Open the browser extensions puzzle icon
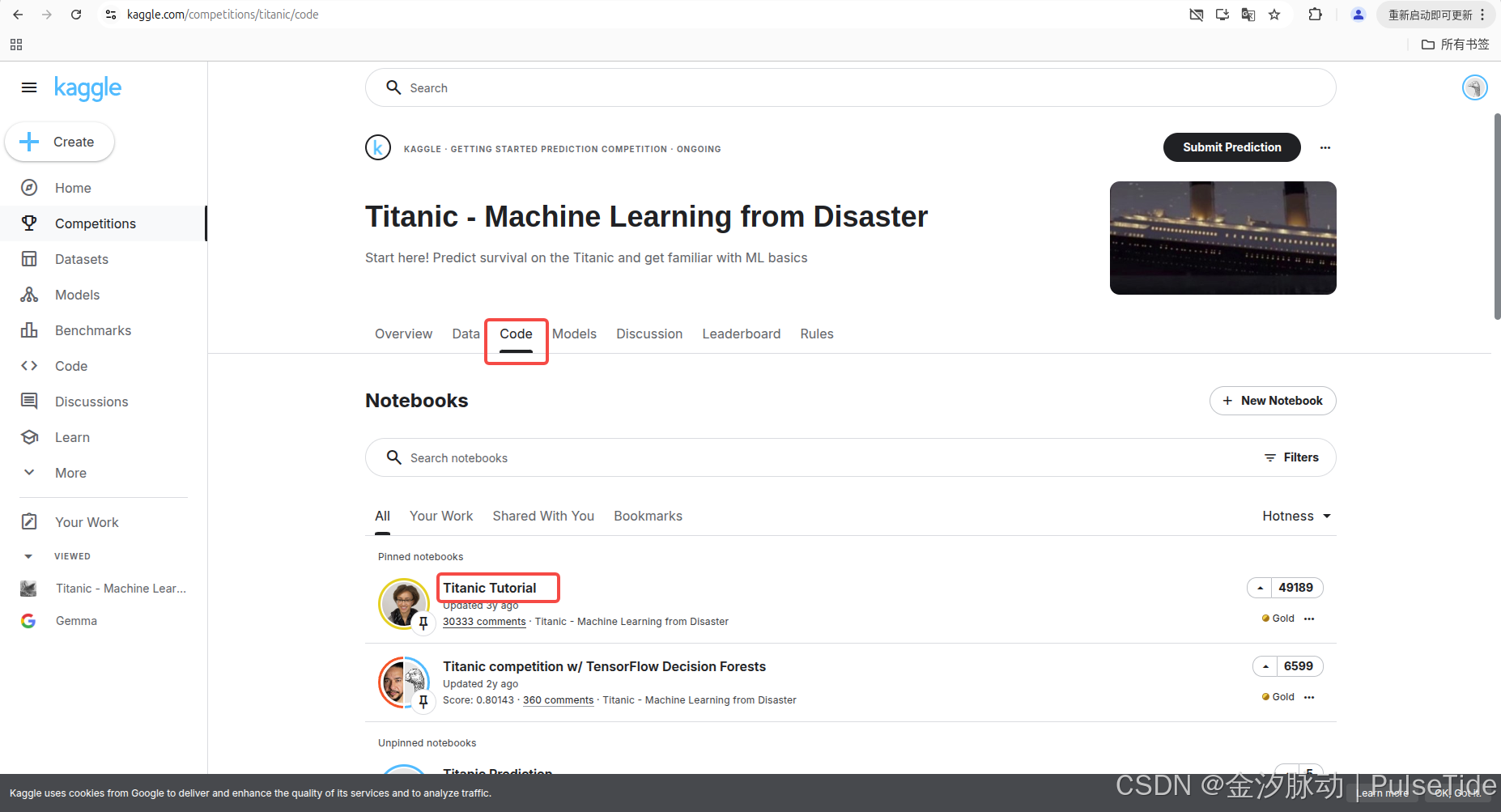This screenshot has width=1501, height=812. tap(1316, 15)
